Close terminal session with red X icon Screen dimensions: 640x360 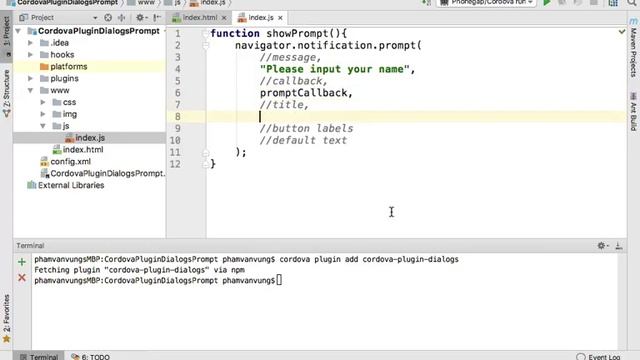tap(22, 278)
